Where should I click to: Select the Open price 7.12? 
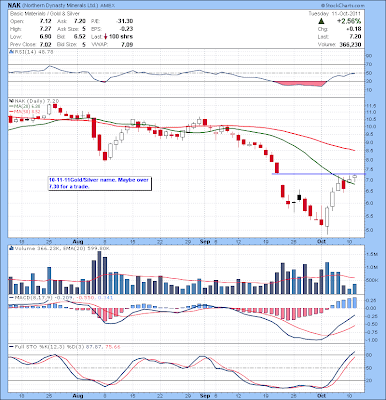coord(46,21)
